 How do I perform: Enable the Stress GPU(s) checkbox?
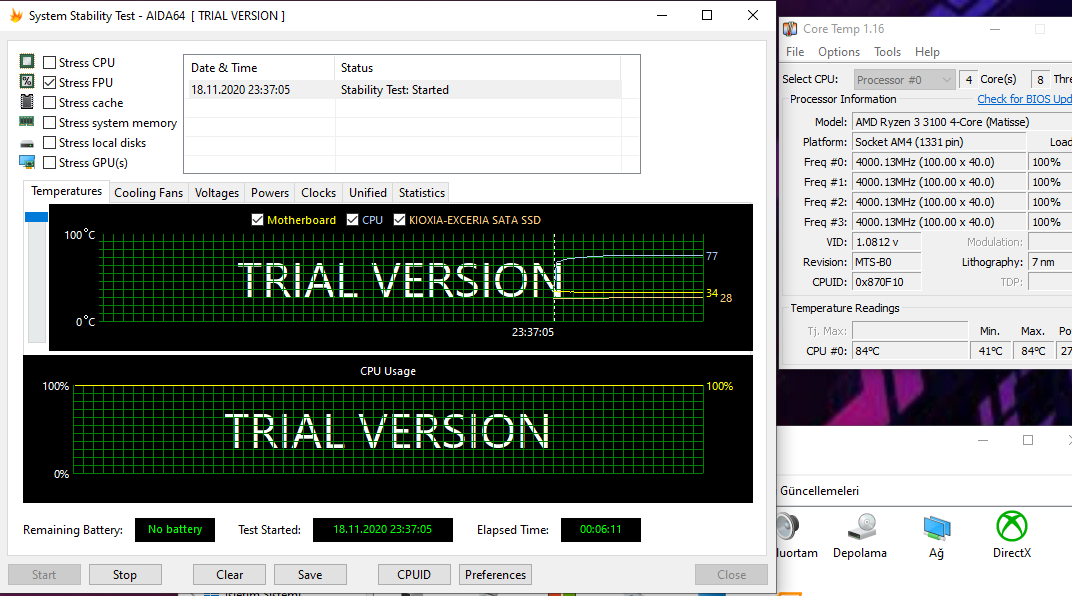tap(49, 163)
